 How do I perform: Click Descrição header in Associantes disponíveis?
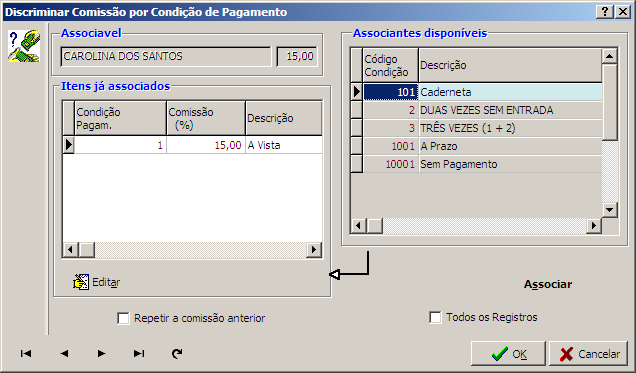(510, 65)
